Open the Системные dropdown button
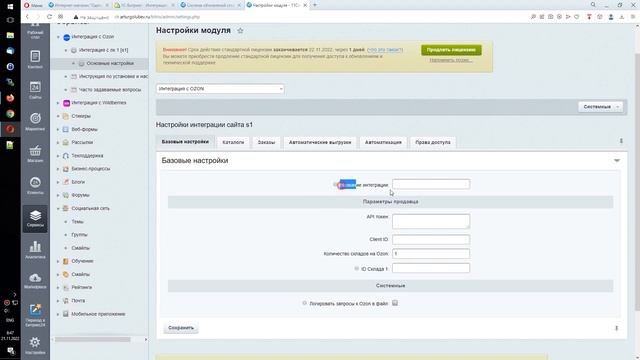Viewport: 640px width, 360px height. click(x=600, y=107)
